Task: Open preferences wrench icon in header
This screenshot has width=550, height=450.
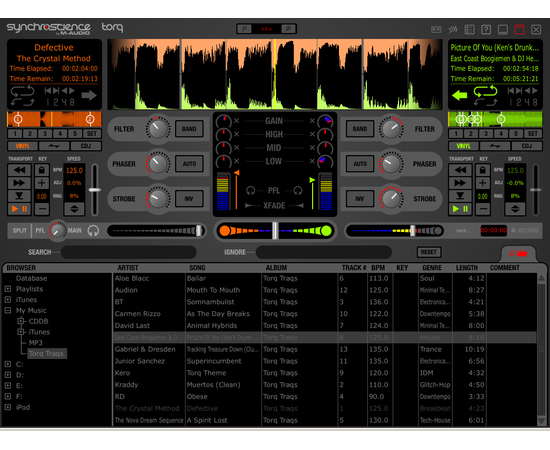Action: click(x=453, y=30)
